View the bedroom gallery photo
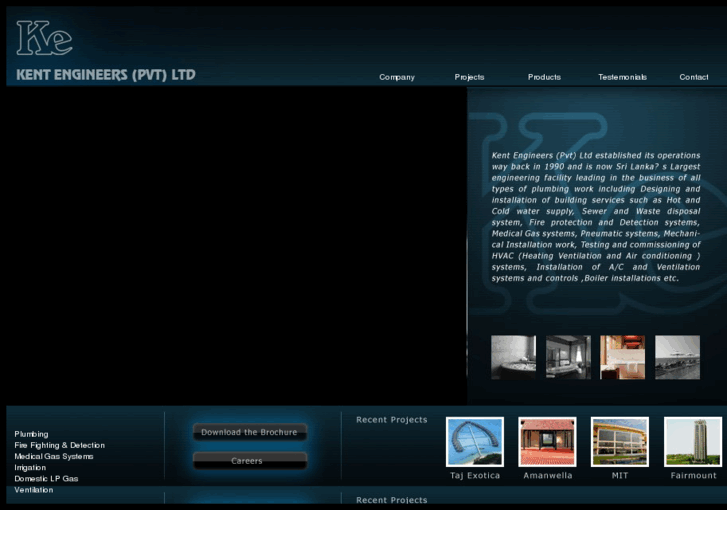The height and width of the screenshot is (545, 727). pos(568,357)
